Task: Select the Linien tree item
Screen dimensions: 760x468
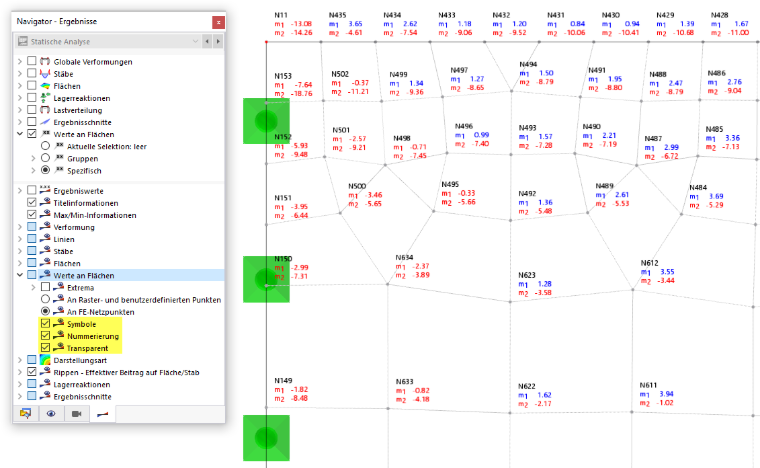Action: 63,239
